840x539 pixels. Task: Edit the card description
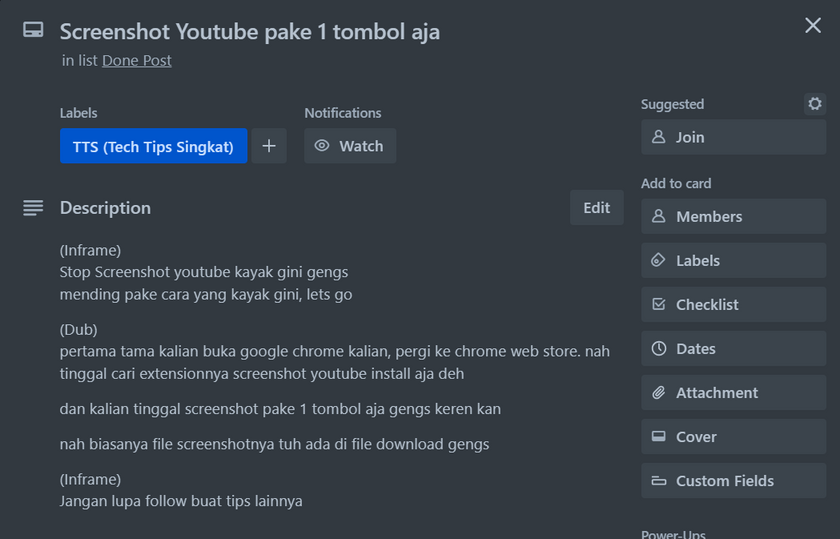coord(596,208)
